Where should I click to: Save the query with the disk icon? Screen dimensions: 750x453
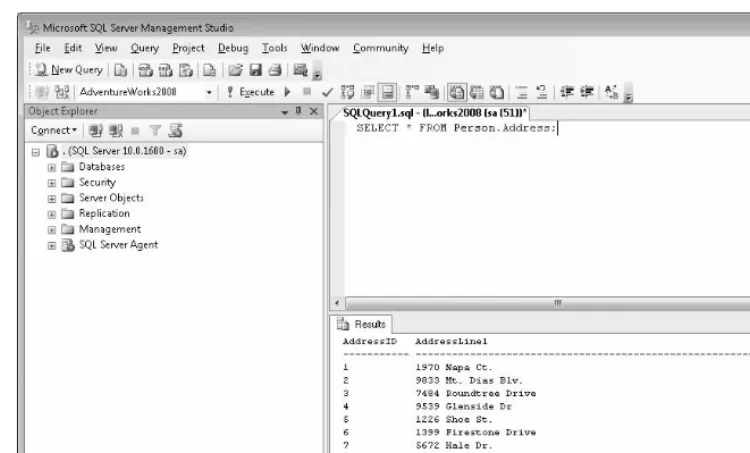(255, 70)
